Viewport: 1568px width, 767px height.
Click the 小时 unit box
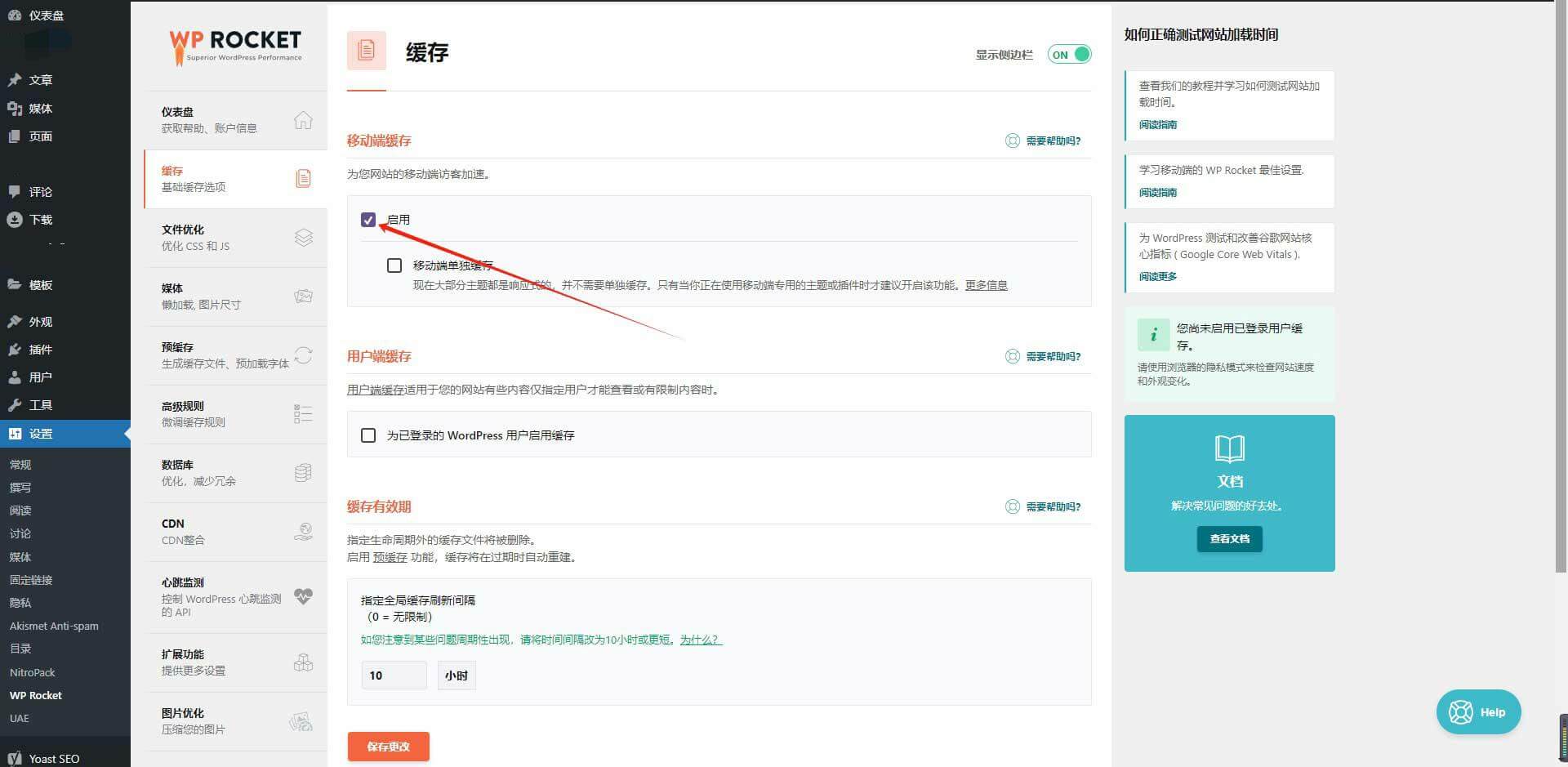coord(457,676)
